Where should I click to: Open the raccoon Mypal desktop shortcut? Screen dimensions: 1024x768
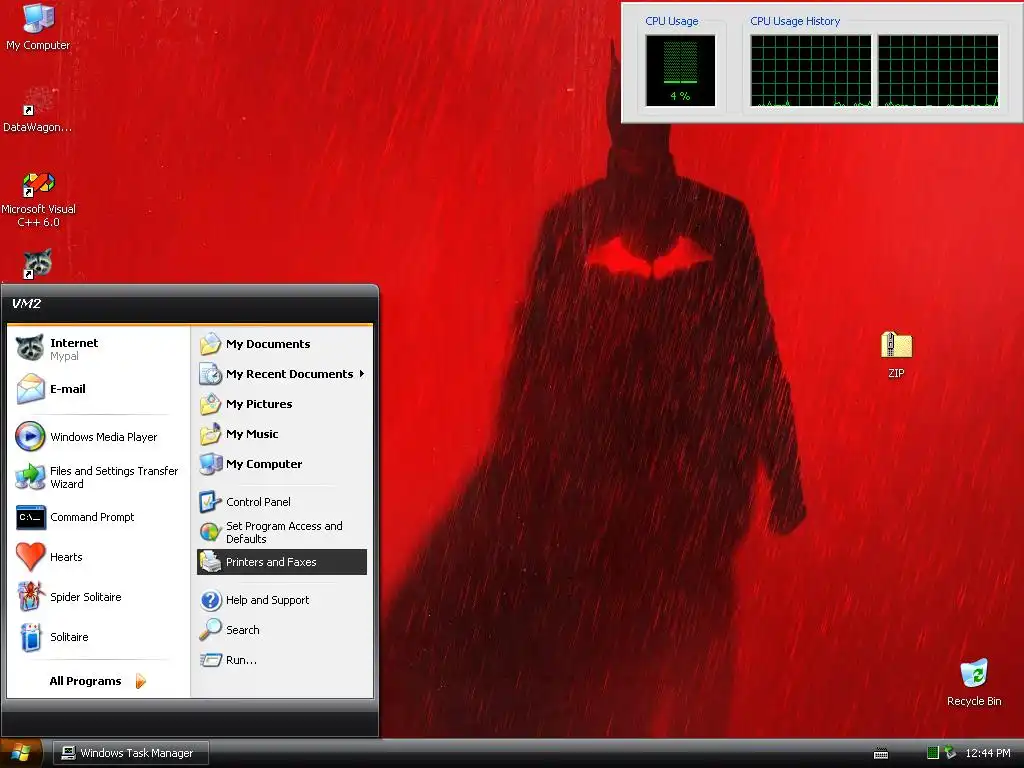38,264
